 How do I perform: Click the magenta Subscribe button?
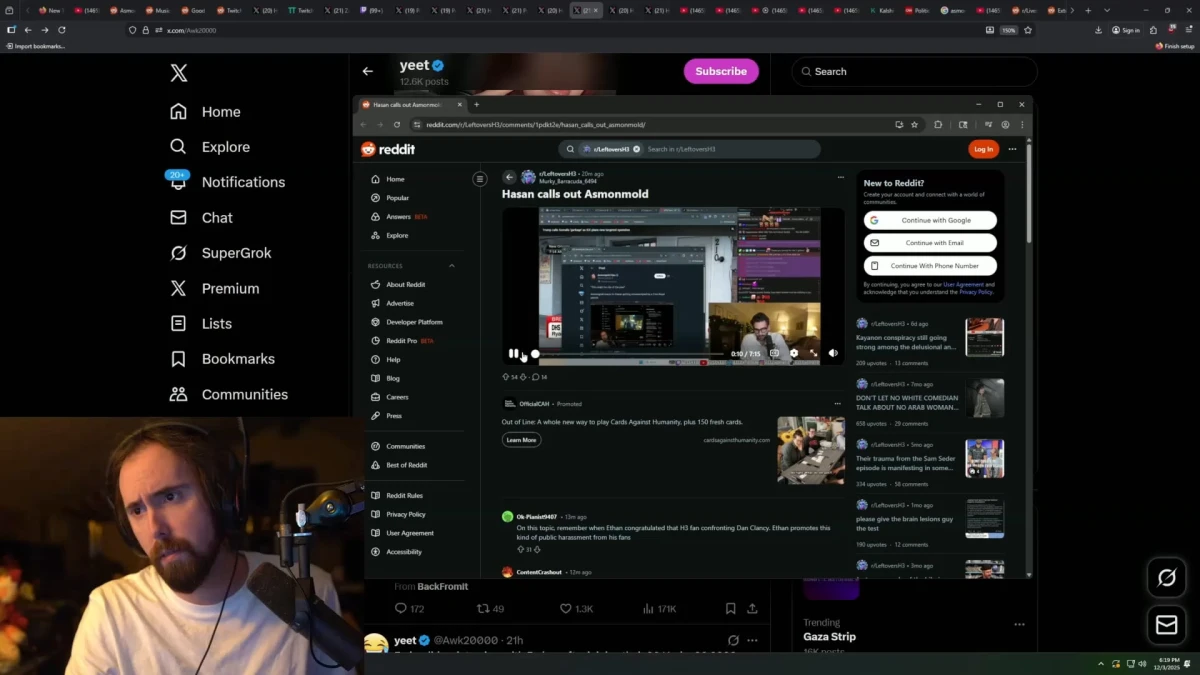(721, 71)
